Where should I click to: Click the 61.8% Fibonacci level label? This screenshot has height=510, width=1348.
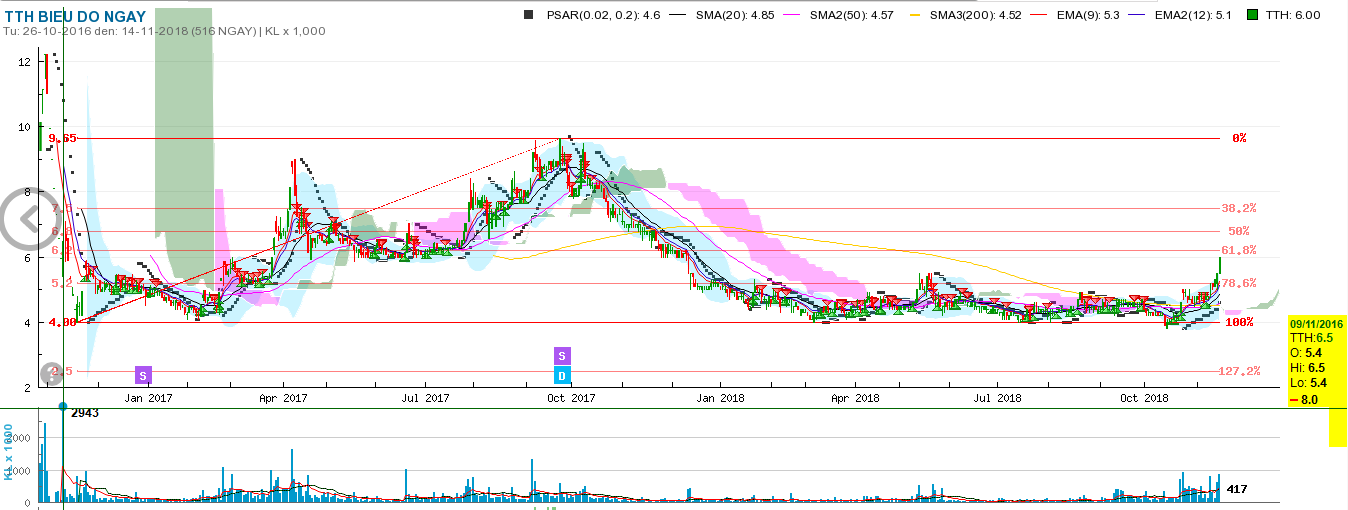pyautogui.click(x=1238, y=250)
